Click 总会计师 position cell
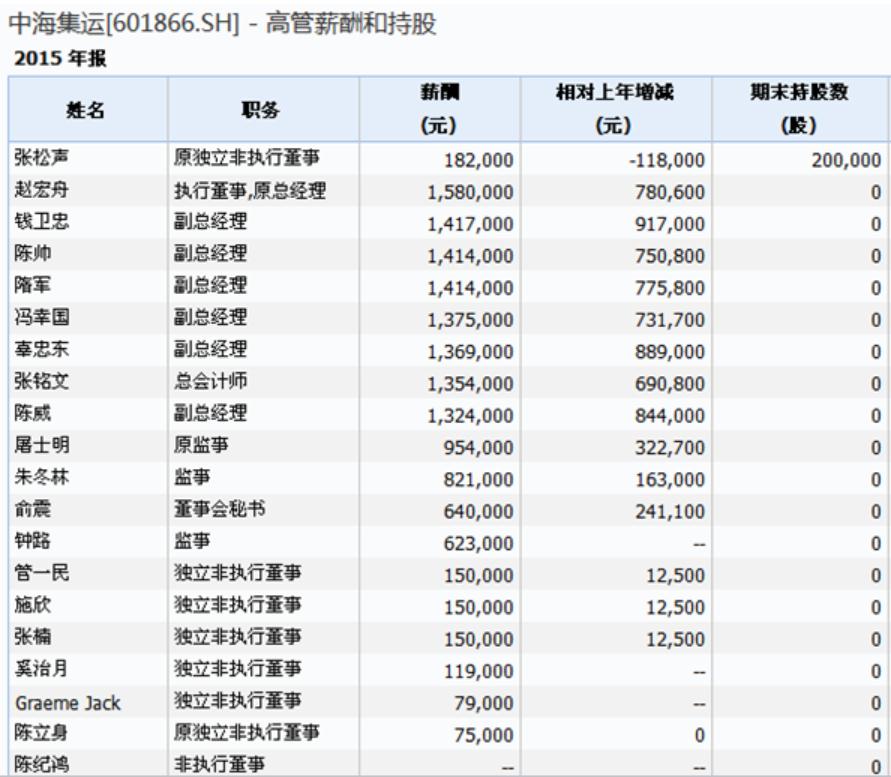The image size is (891, 777). (x=210, y=381)
